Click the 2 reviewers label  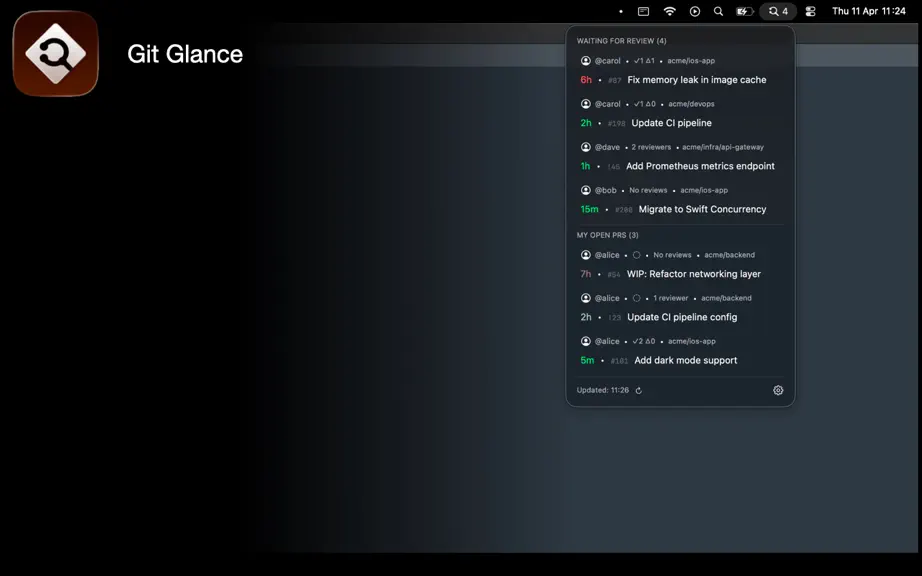(651, 147)
